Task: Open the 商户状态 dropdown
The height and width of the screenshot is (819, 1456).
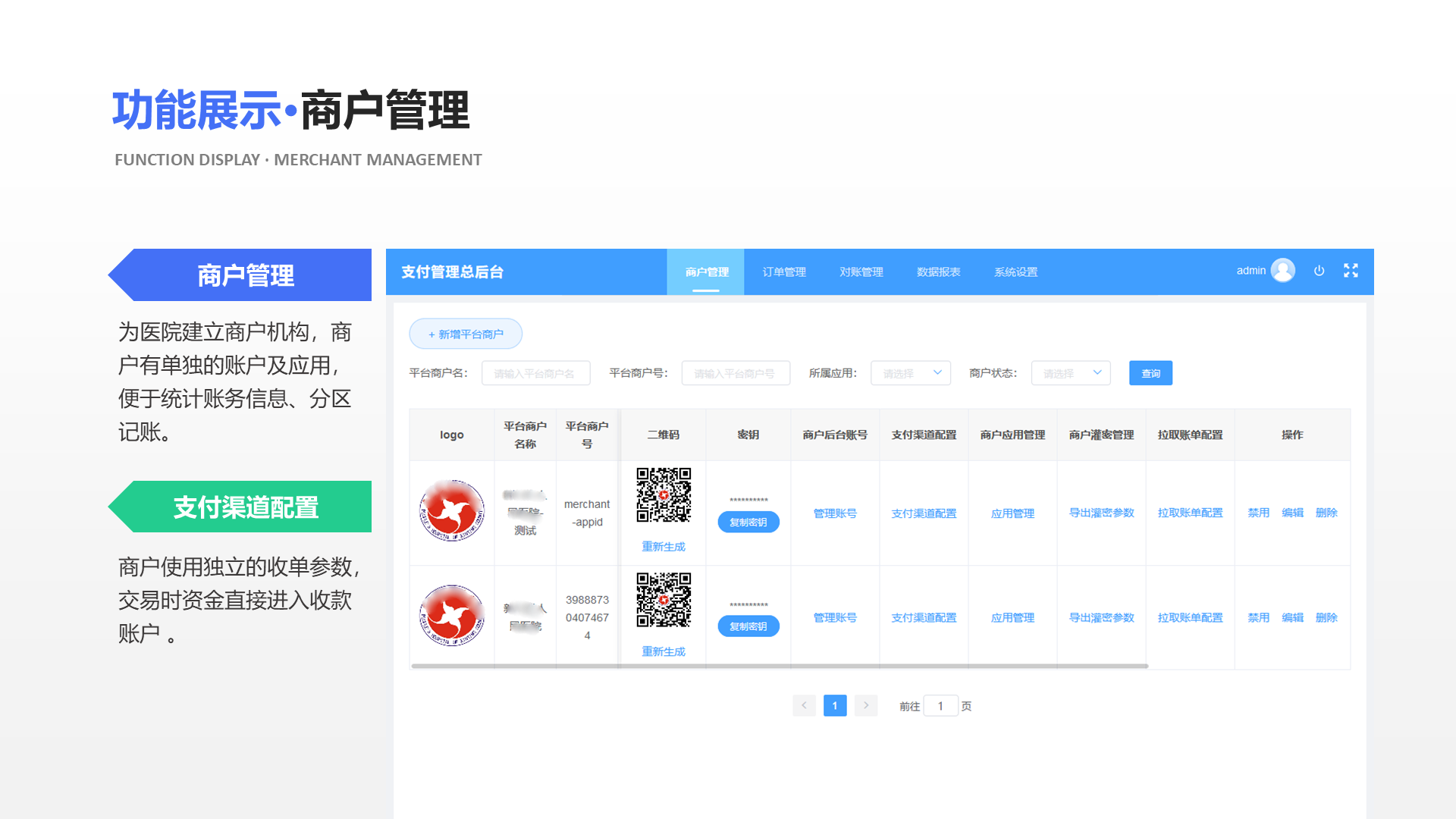Action: tap(1070, 372)
